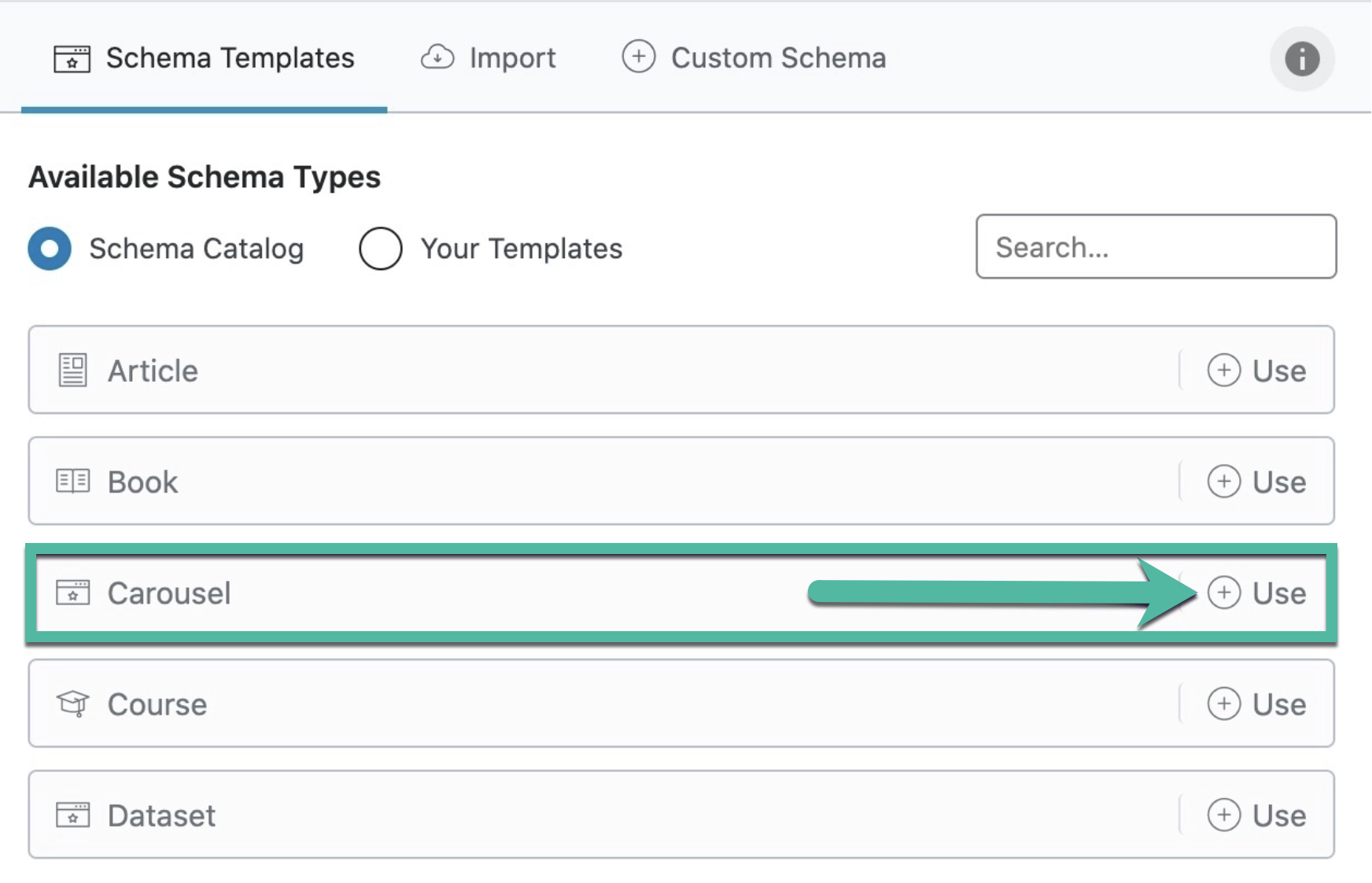Use the Carousel schema template
The width and height of the screenshot is (1372, 883).
(x=1256, y=593)
